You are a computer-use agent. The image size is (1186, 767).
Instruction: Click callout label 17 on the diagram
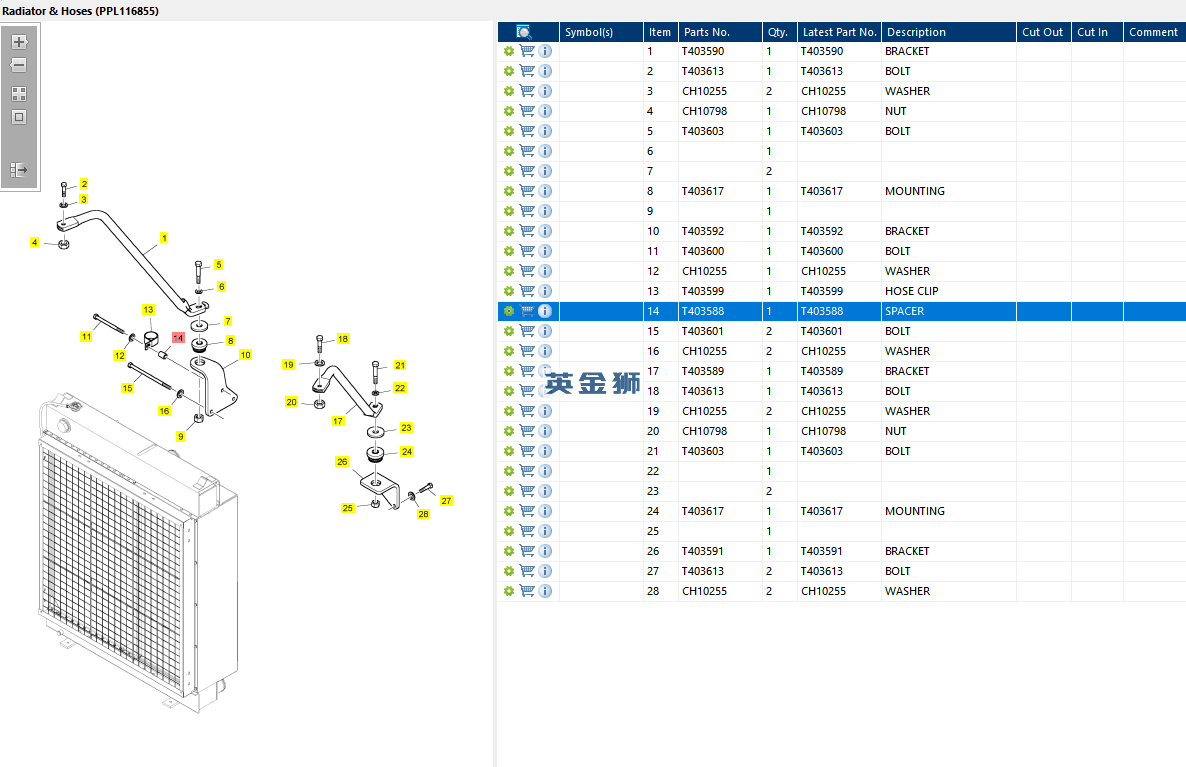tap(337, 421)
